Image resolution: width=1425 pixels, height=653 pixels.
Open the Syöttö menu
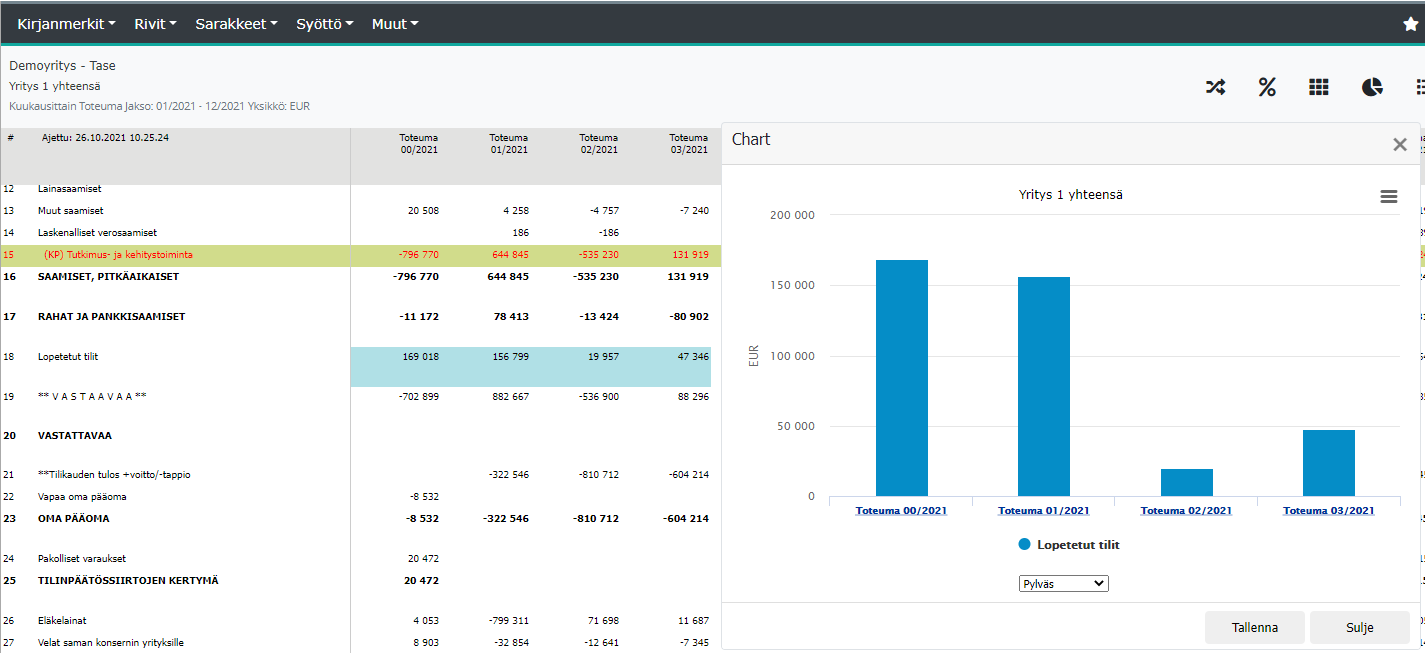(324, 23)
